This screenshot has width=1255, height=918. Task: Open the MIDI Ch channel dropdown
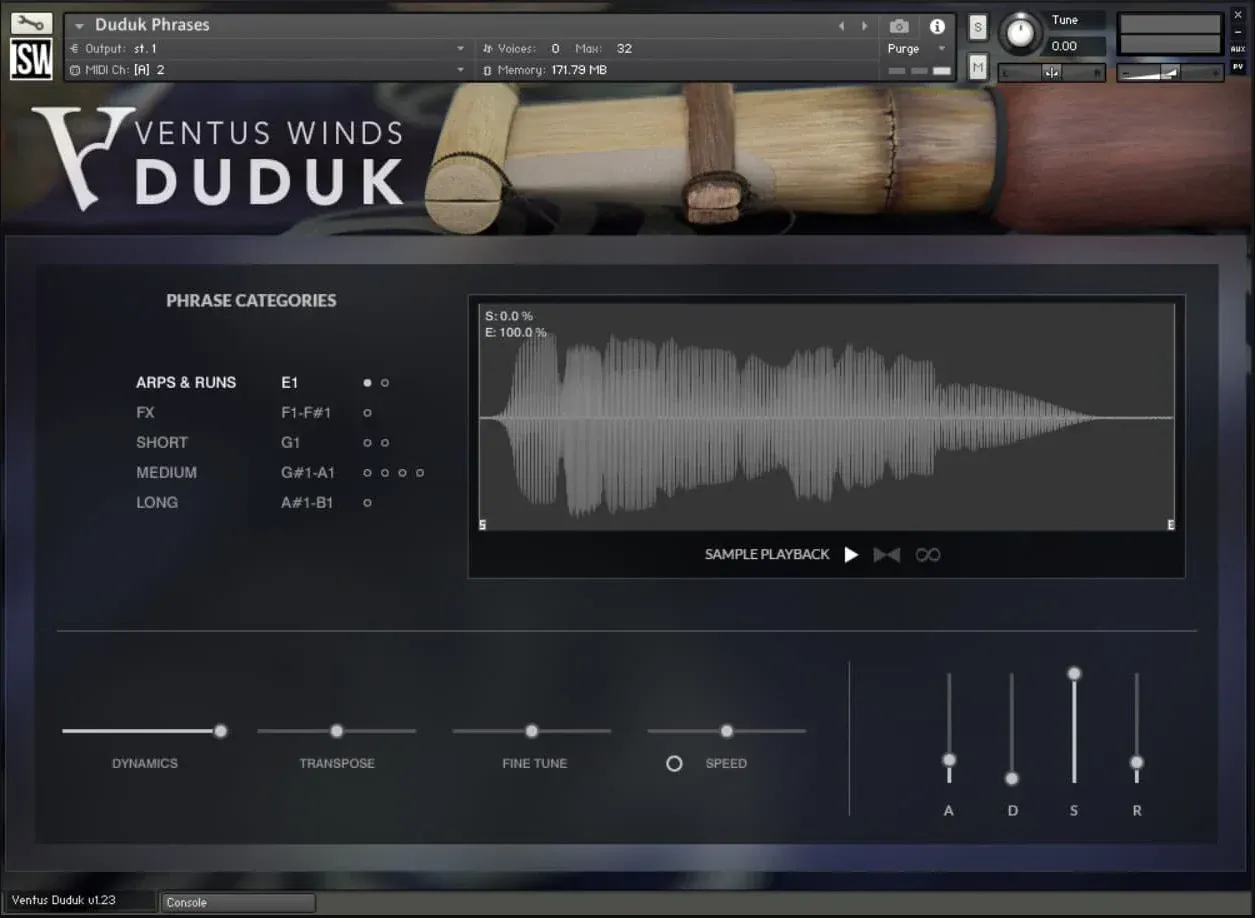267,70
